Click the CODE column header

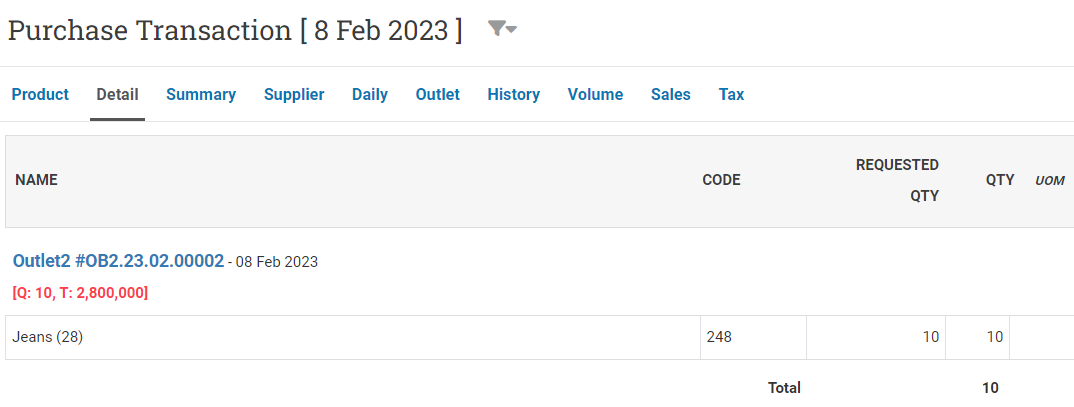721,180
